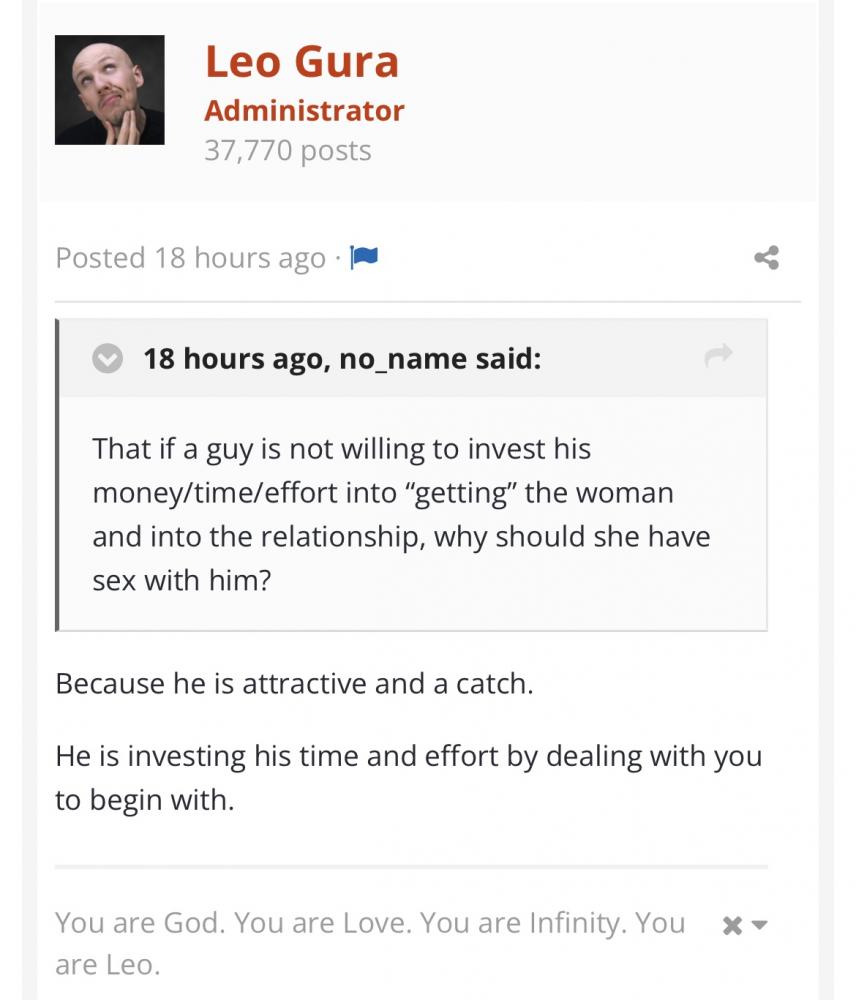Click the blue flag report icon
This screenshot has width=856, height=1000.
(364, 258)
